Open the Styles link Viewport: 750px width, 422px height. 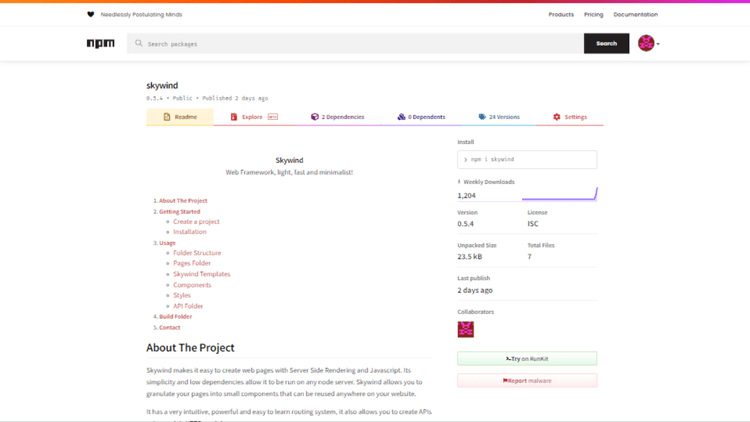point(182,295)
